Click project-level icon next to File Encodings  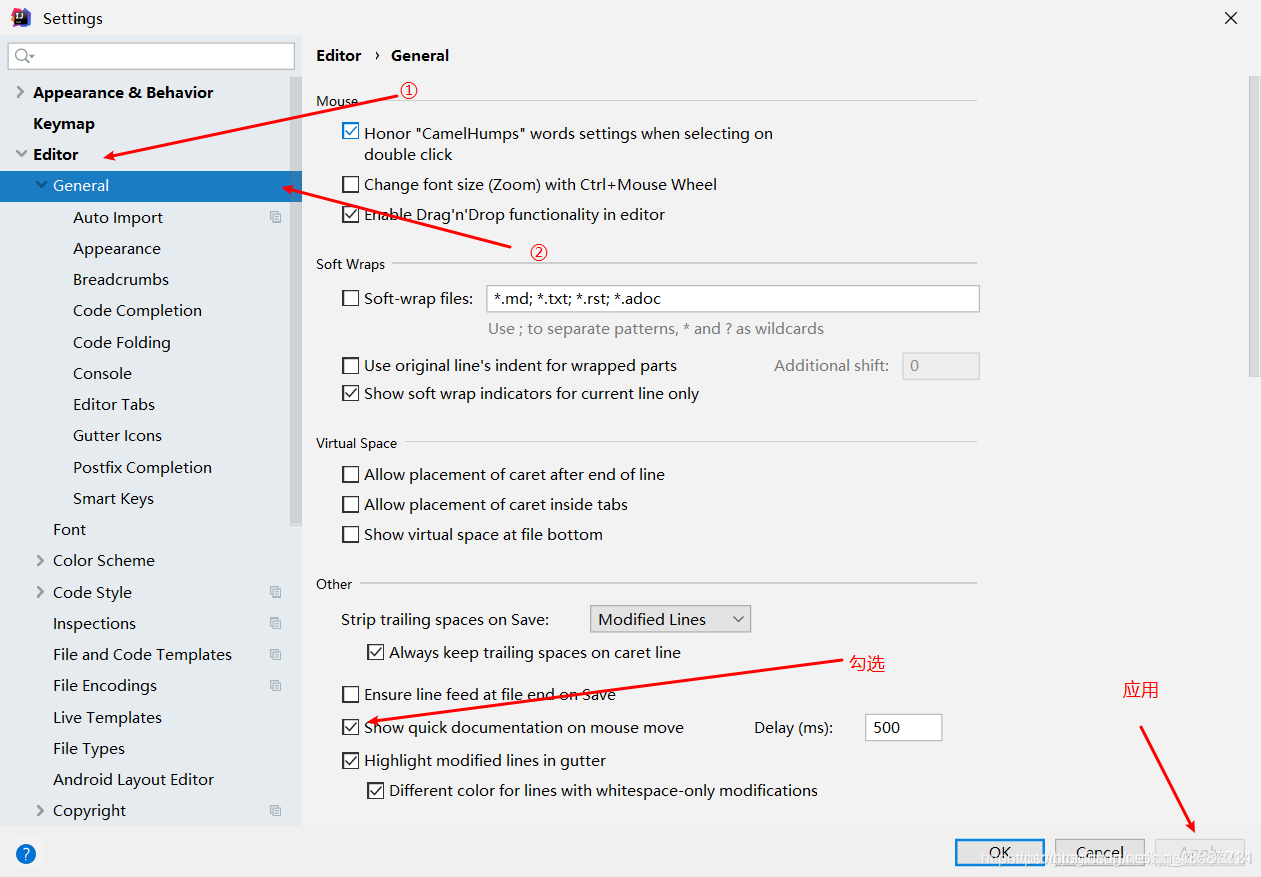(276, 685)
